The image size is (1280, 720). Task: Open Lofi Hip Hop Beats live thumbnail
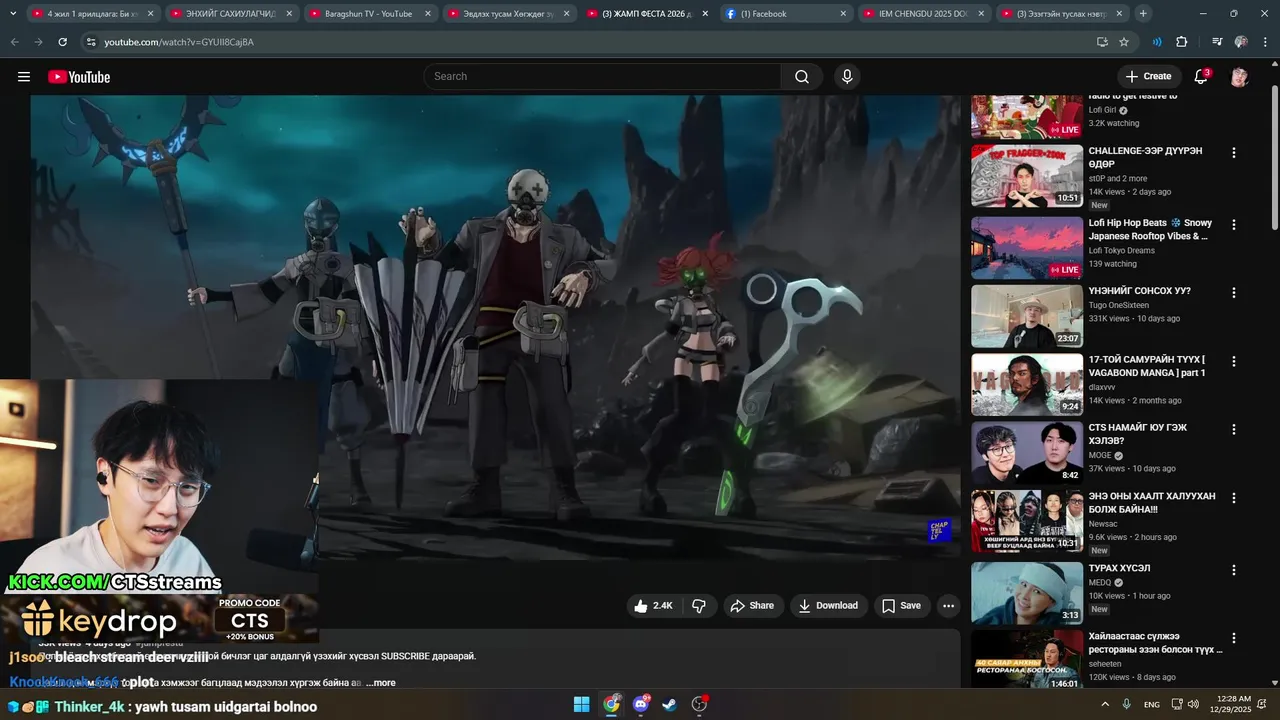(1027, 248)
